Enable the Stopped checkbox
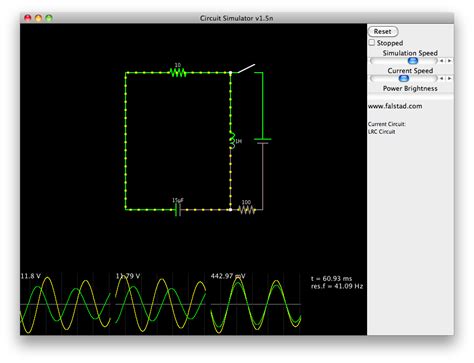This screenshot has height=363, width=474. 372,43
